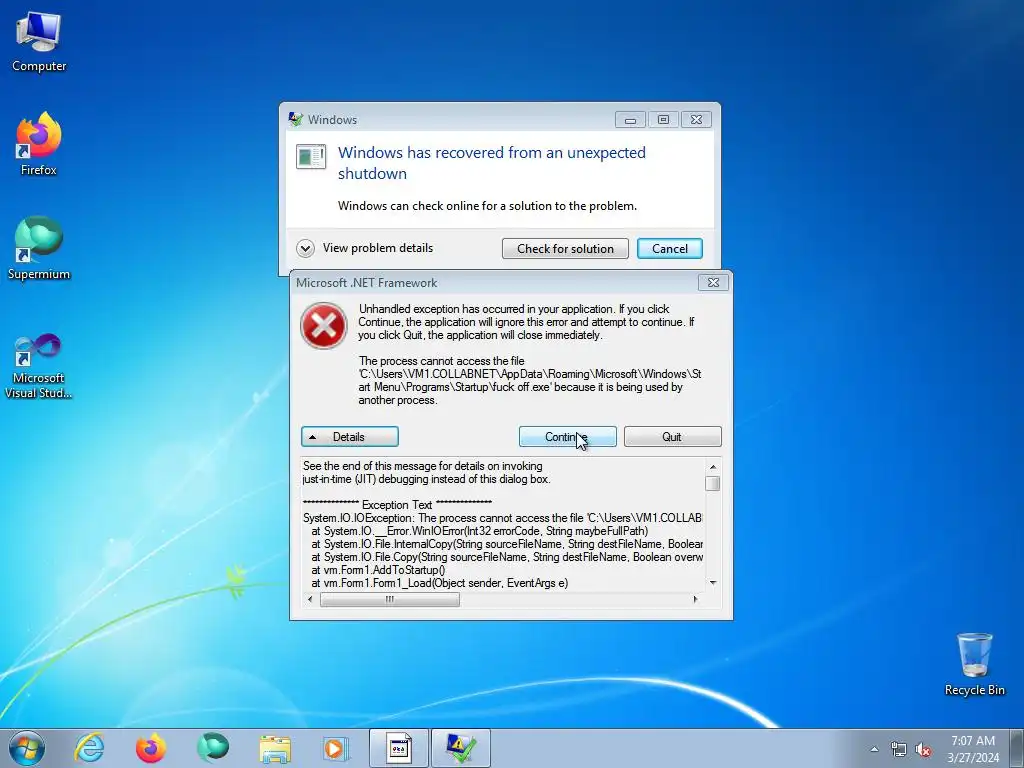Click the problem report icon beside heading
Image resolution: width=1024 pixels, height=768 pixels.
tap(311, 157)
